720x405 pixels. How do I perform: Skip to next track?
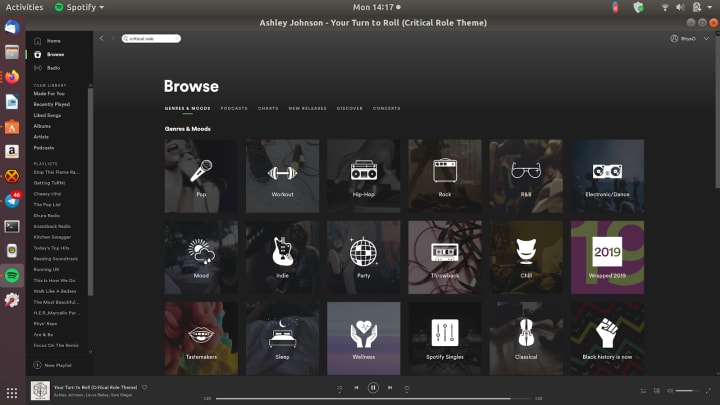coord(390,388)
